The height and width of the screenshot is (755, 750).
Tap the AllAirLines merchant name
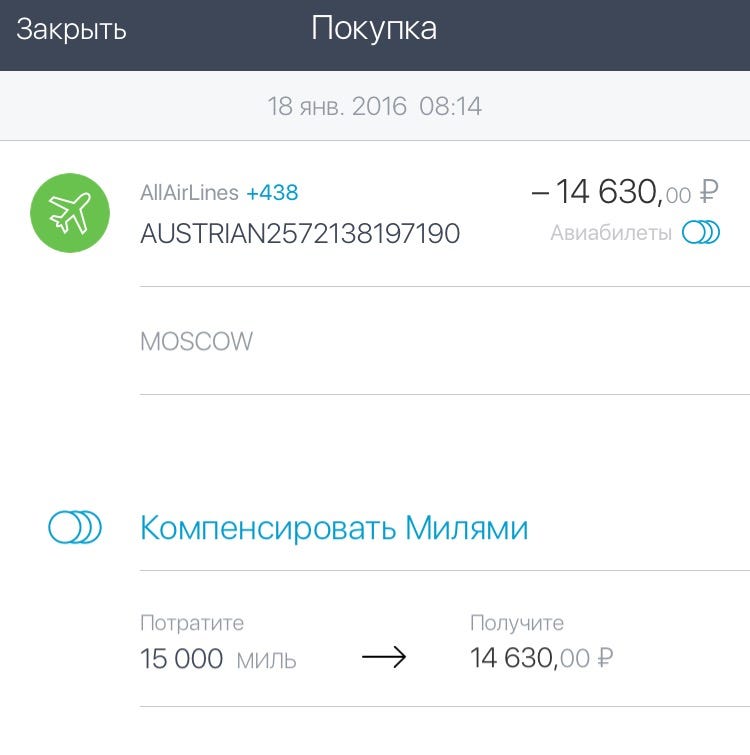coord(189,193)
